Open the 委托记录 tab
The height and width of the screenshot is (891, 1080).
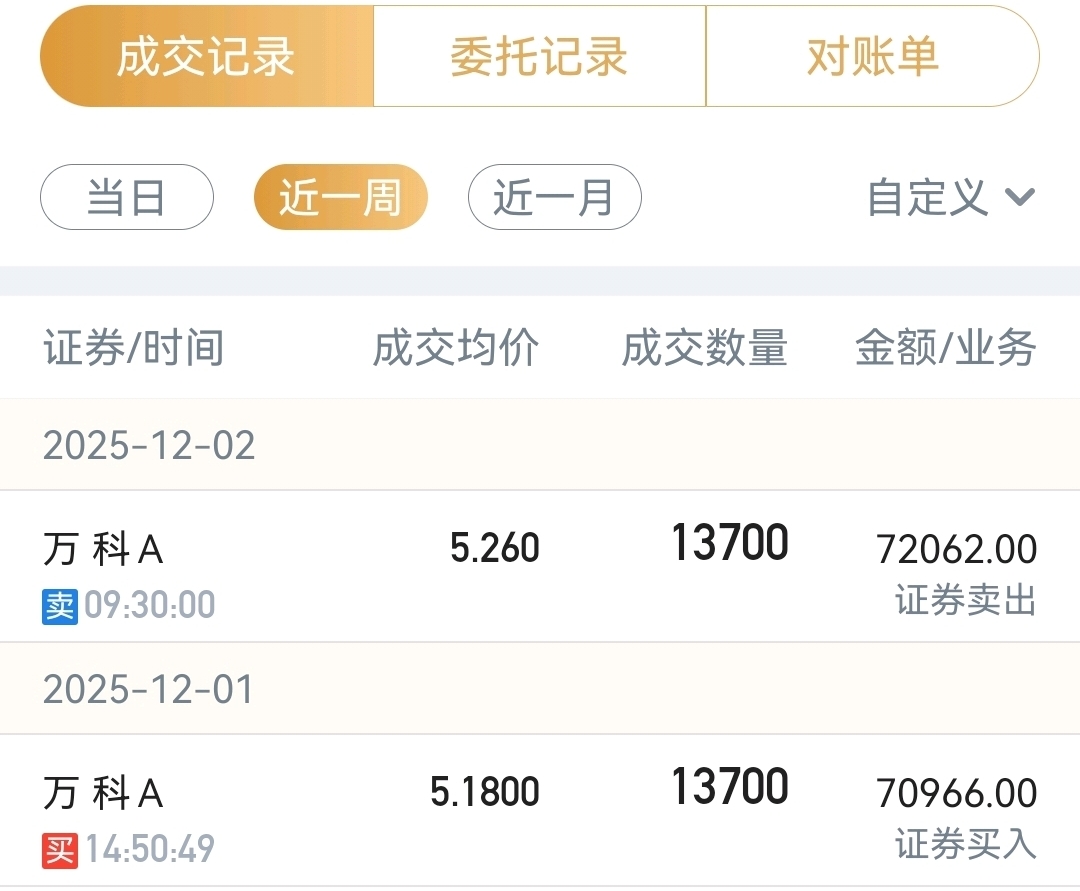point(539,57)
